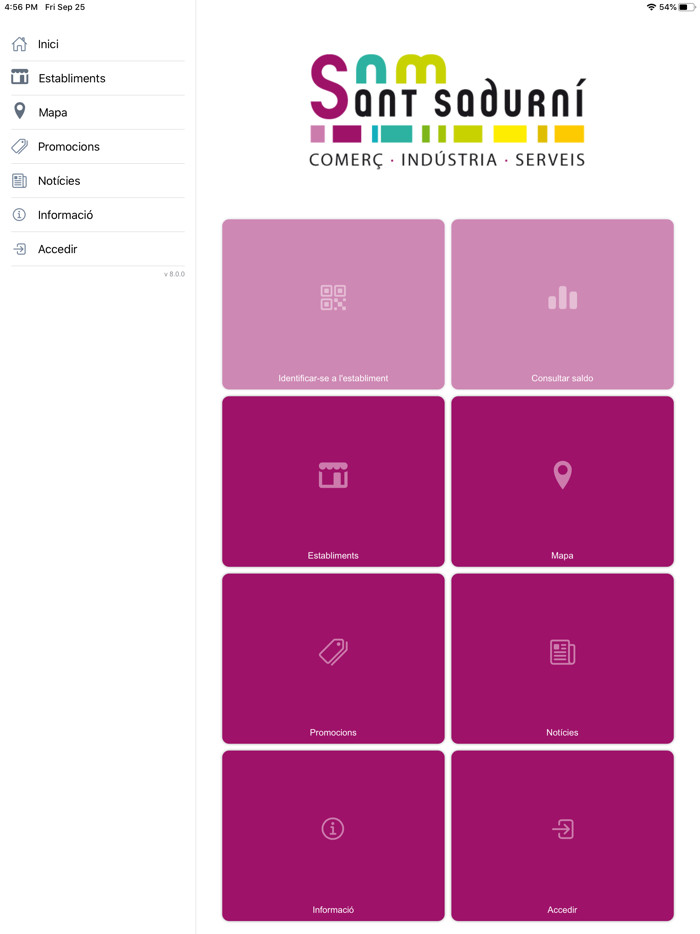Screen dimensions: 700x934
Task: Go to Mapa in the sidebar menu
Action: coord(98,112)
